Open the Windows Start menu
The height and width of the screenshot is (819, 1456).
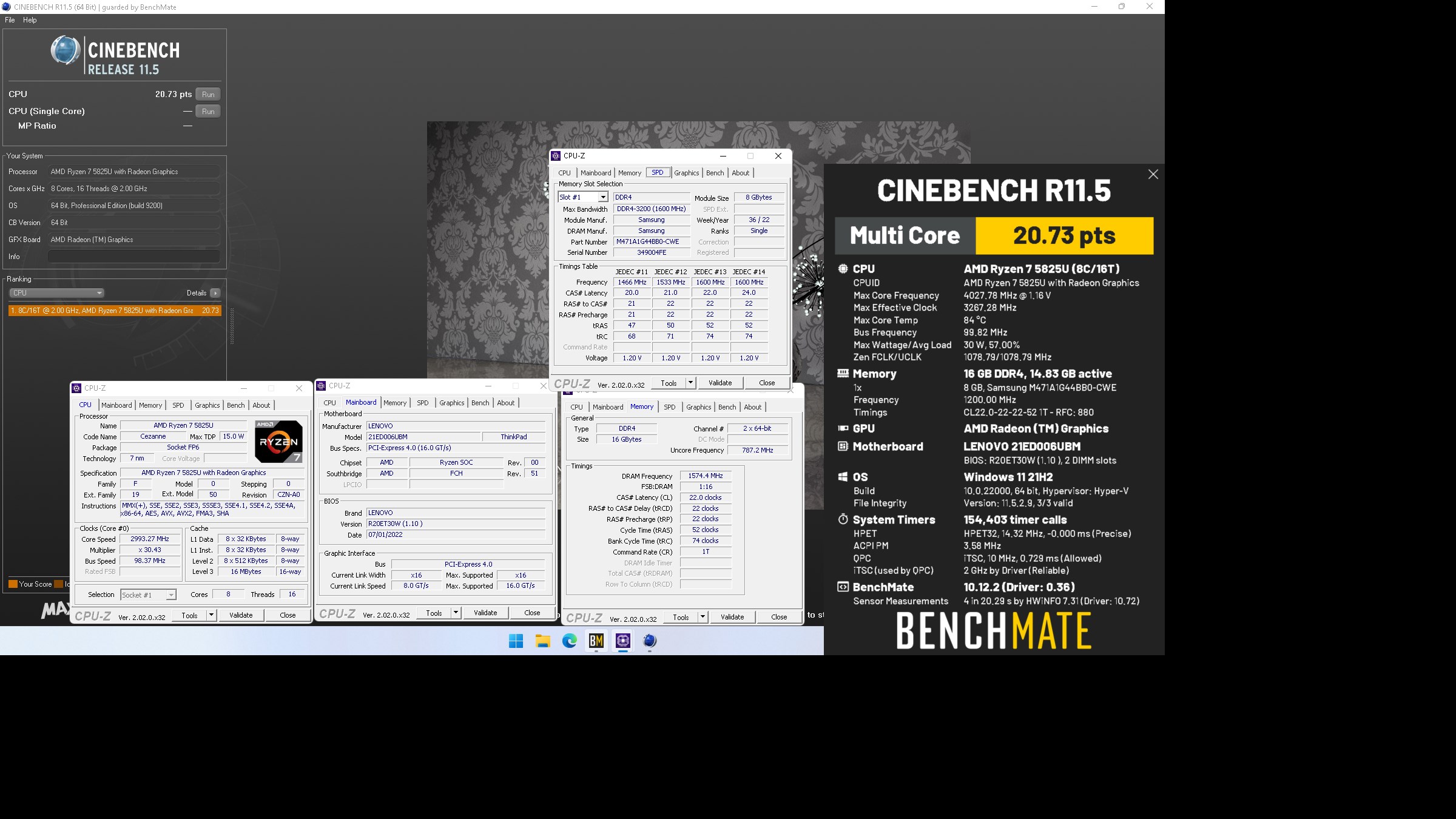click(516, 641)
